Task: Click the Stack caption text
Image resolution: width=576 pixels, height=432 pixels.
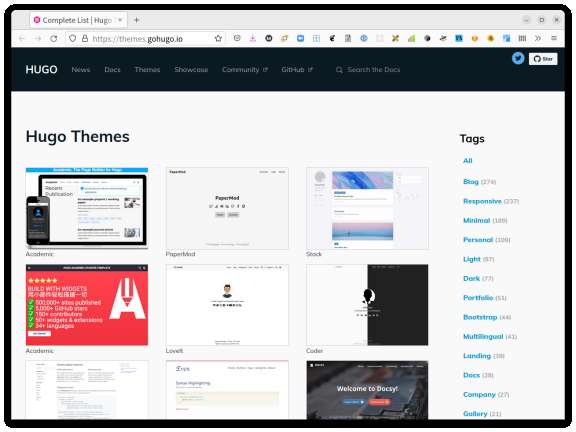Action: [314, 254]
